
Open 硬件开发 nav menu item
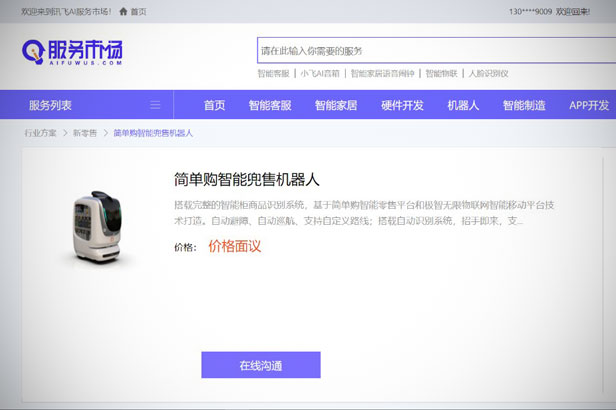tap(402, 105)
